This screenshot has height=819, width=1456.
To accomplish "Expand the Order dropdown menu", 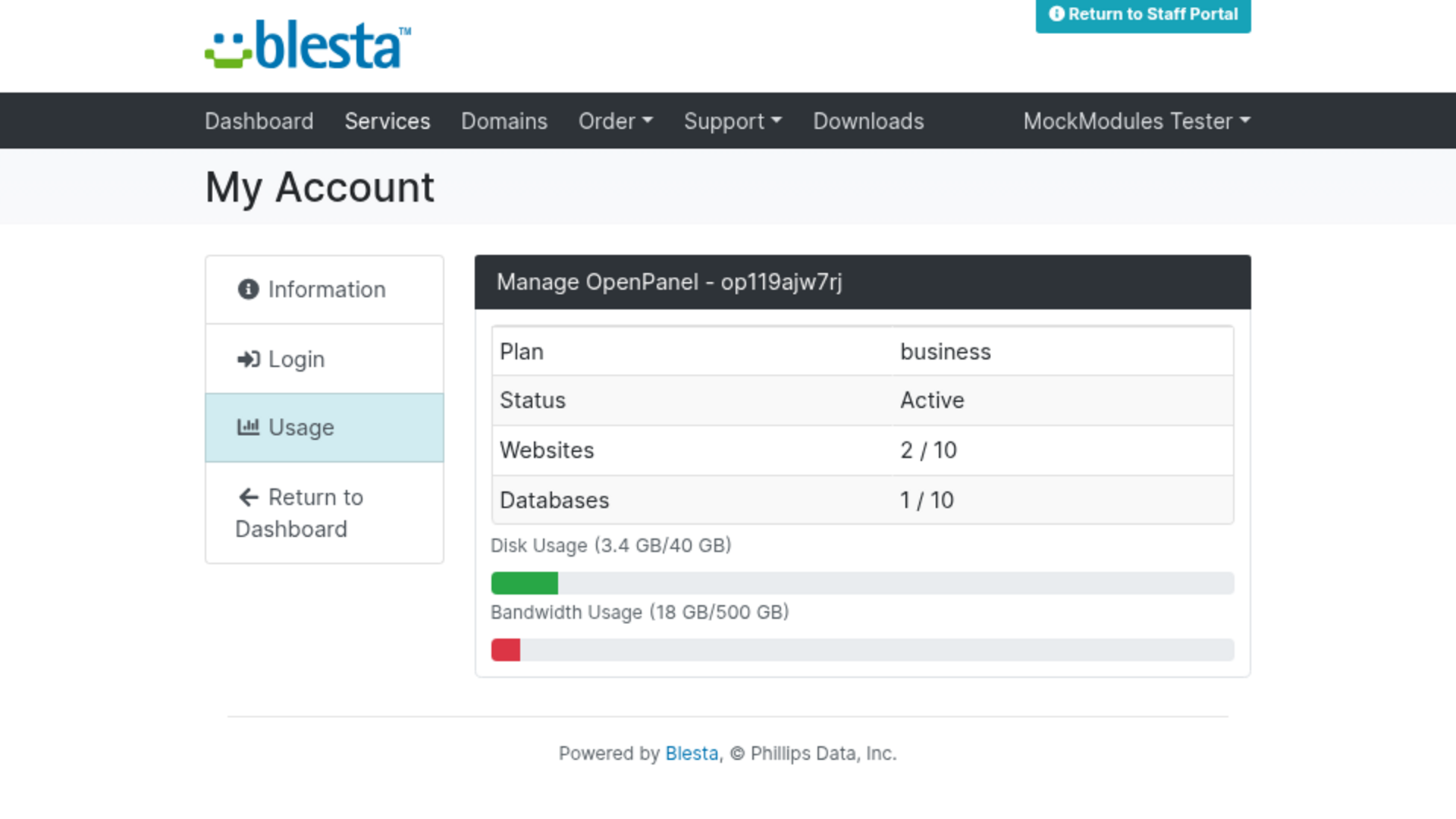I will tap(616, 121).
